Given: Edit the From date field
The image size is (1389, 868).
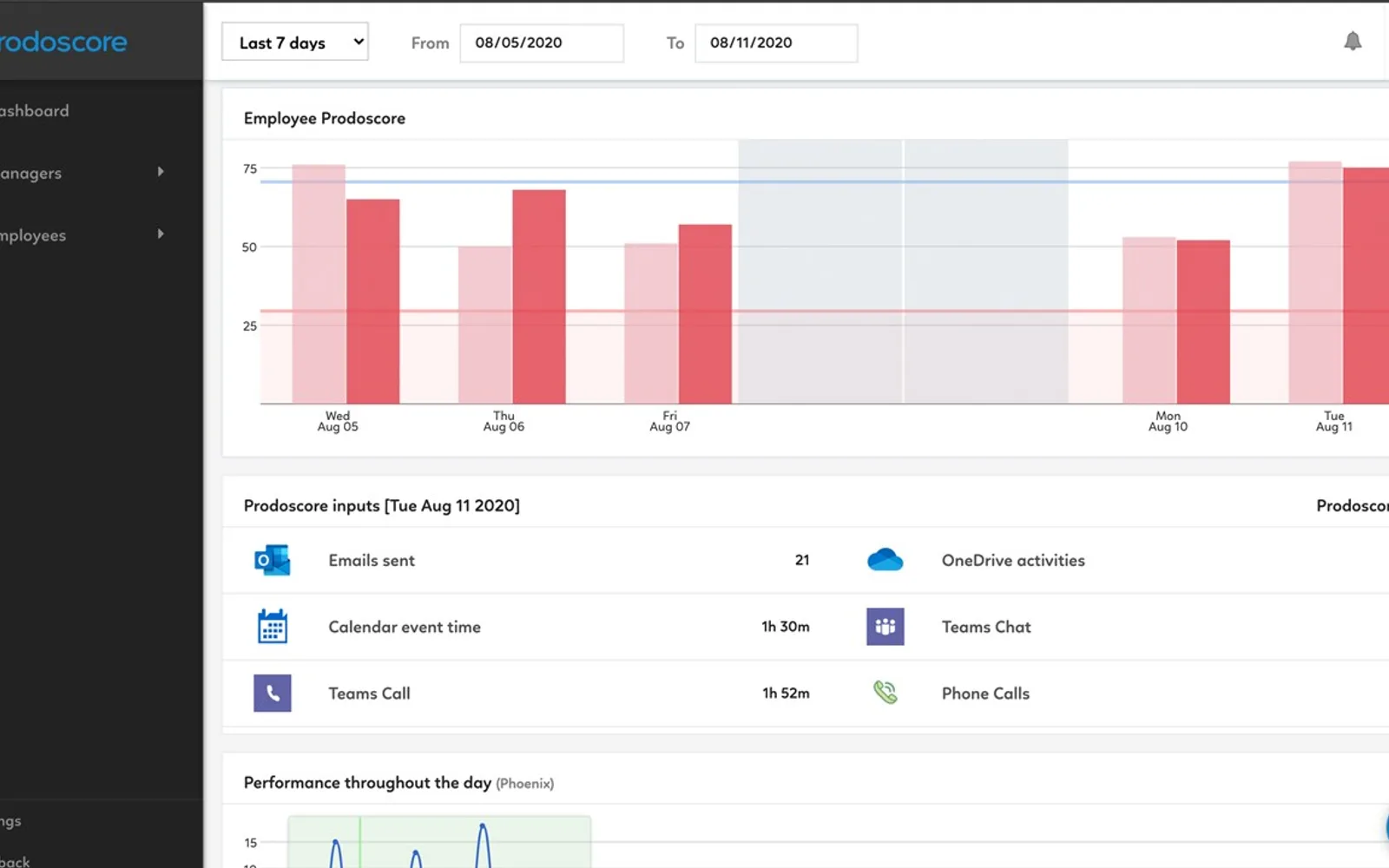Looking at the screenshot, I should 542,43.
